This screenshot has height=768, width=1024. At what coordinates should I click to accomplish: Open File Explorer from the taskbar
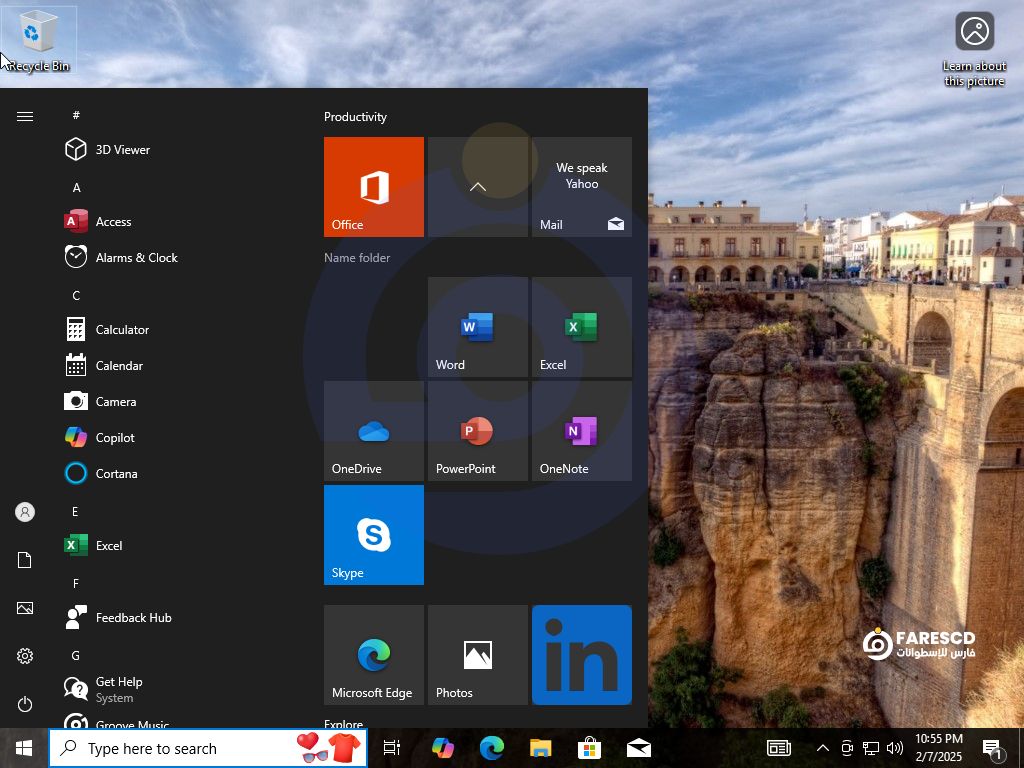pos(541,748)
